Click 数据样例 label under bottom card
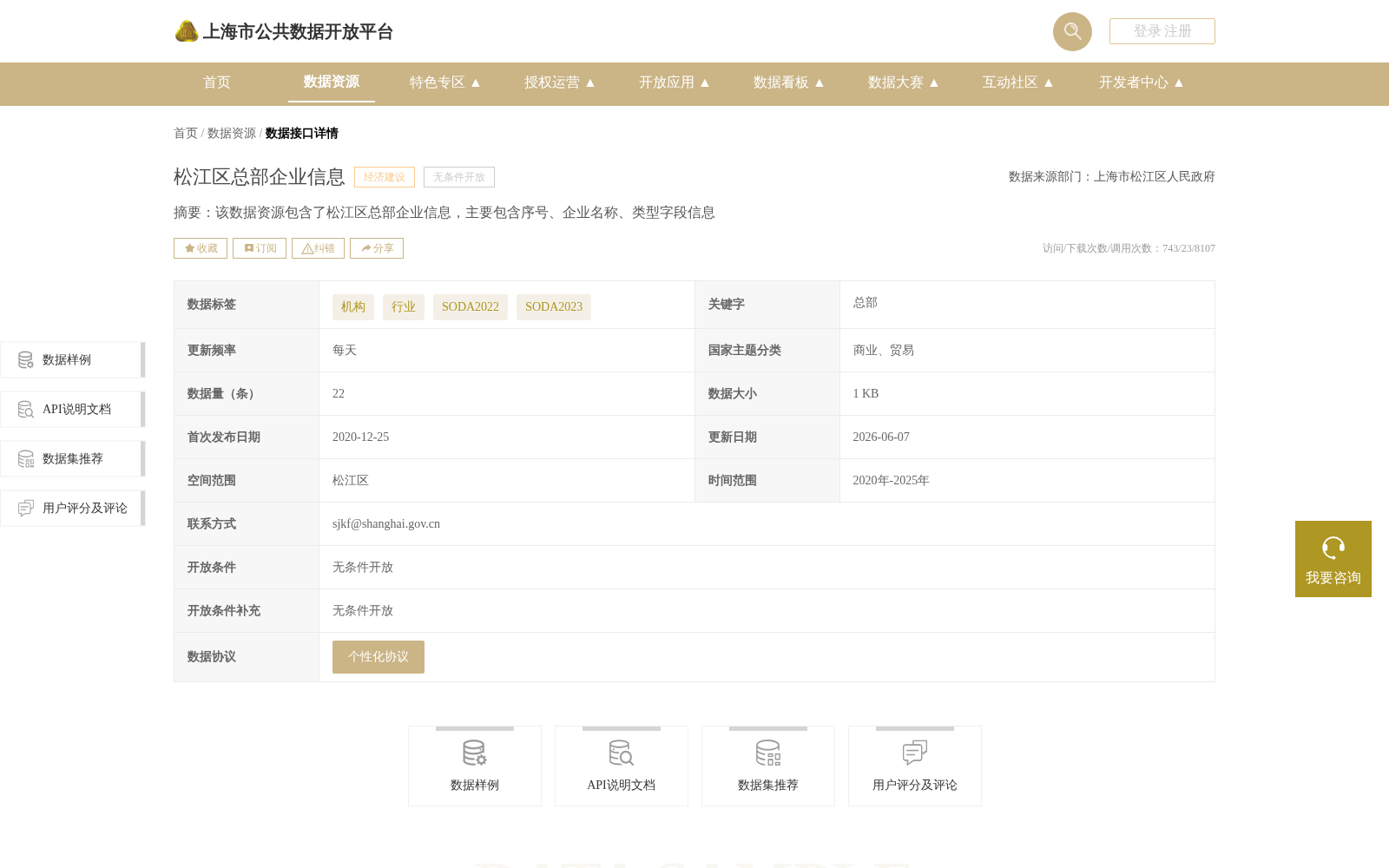This screenshot has height=868, width=1389. (475, 786)
